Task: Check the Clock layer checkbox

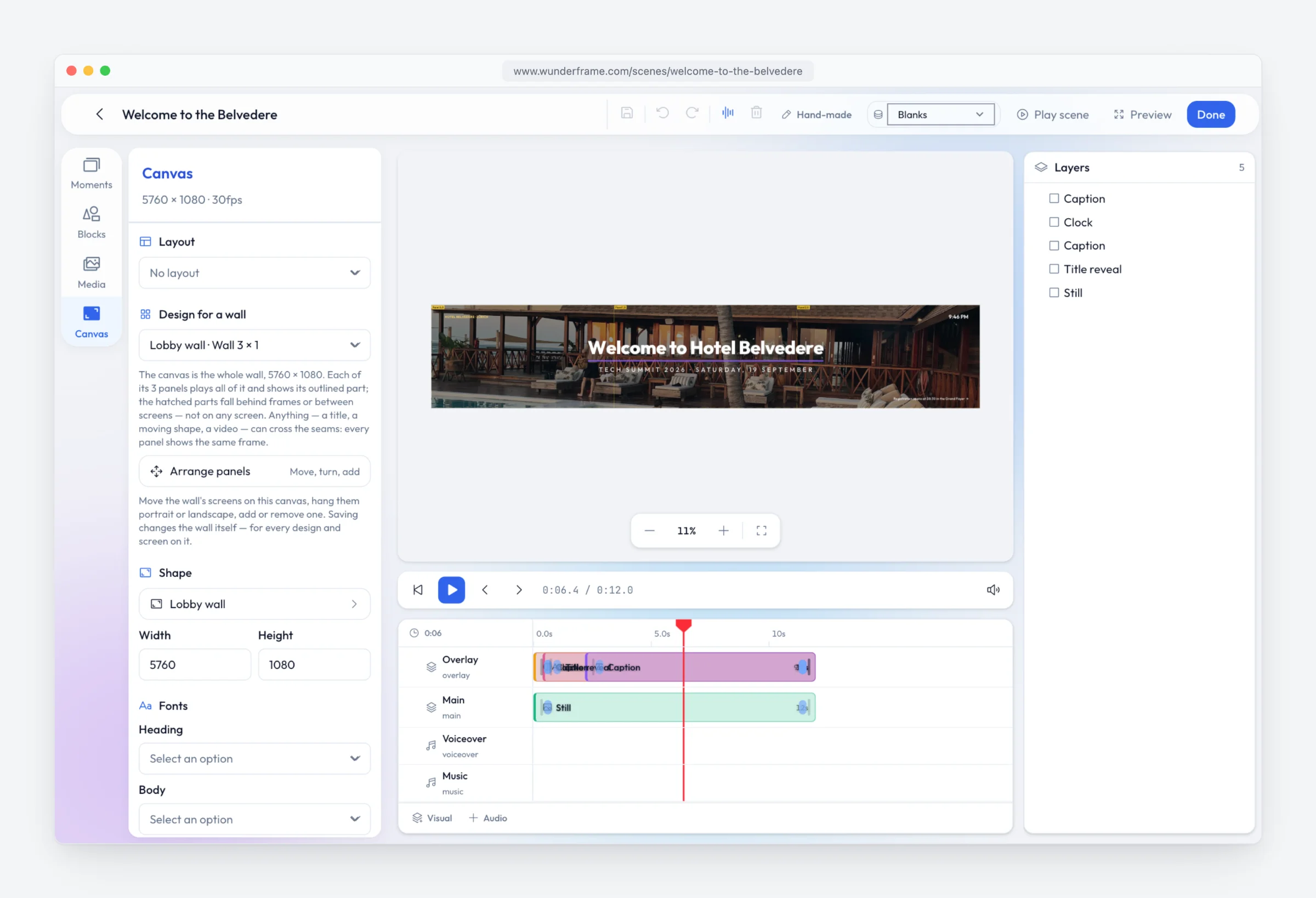Action: [x=1054, y=222]
